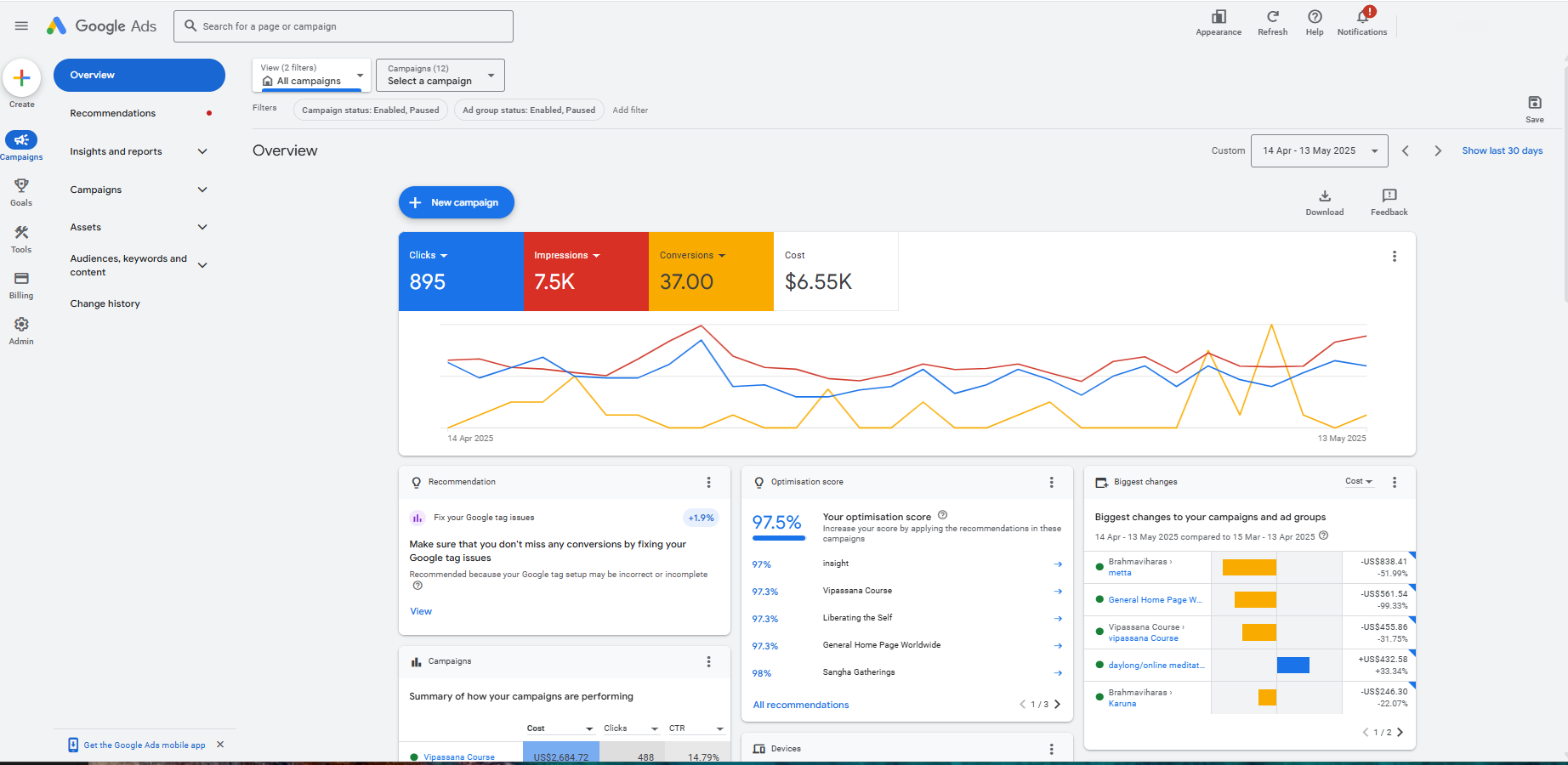Dismiss the mobile app banner
The image size is (1568, 765).
tap(220, 745)
